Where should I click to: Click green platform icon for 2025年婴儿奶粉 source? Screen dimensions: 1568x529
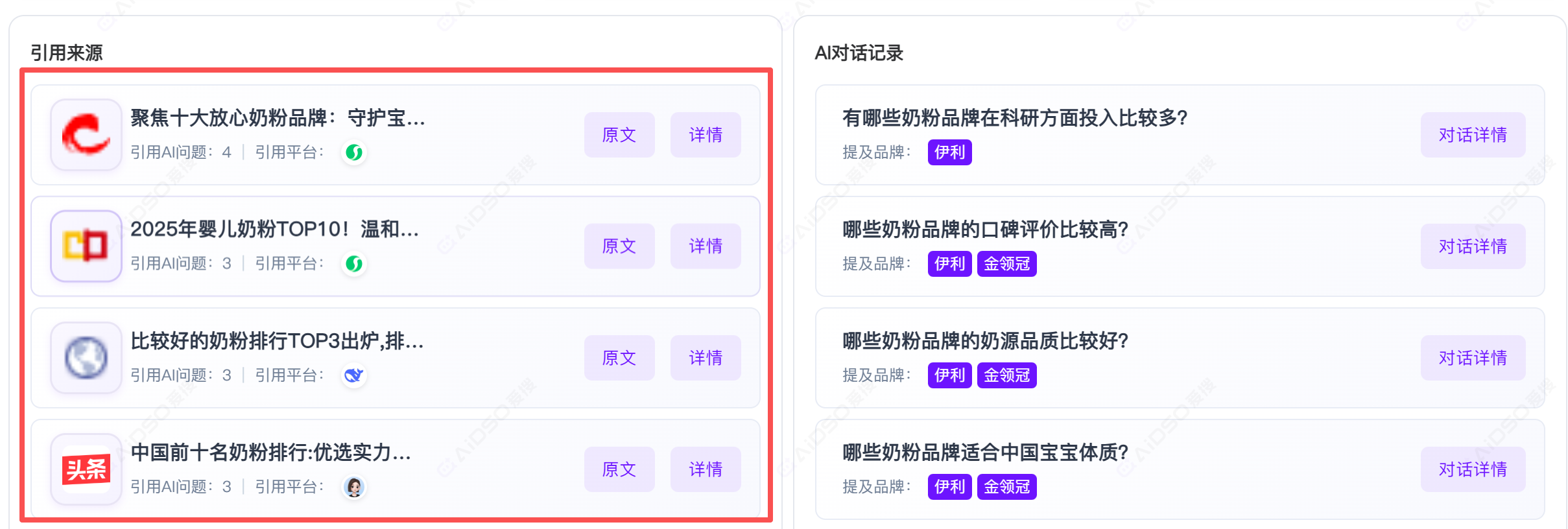354,264
